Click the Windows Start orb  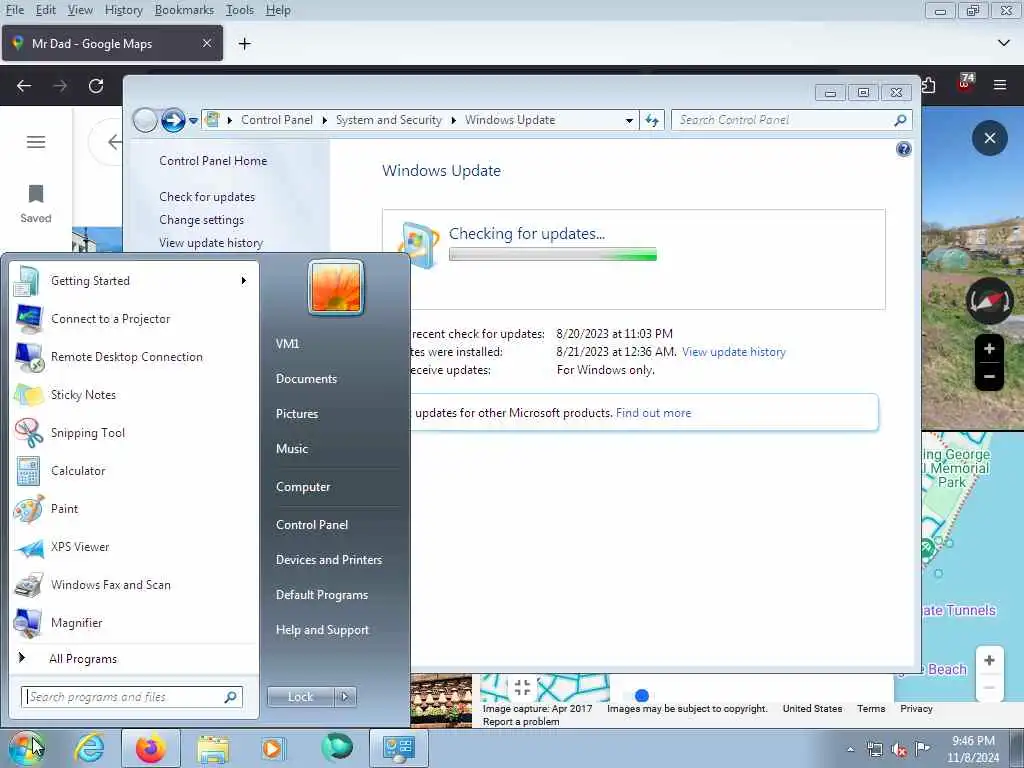click(27, 748)
